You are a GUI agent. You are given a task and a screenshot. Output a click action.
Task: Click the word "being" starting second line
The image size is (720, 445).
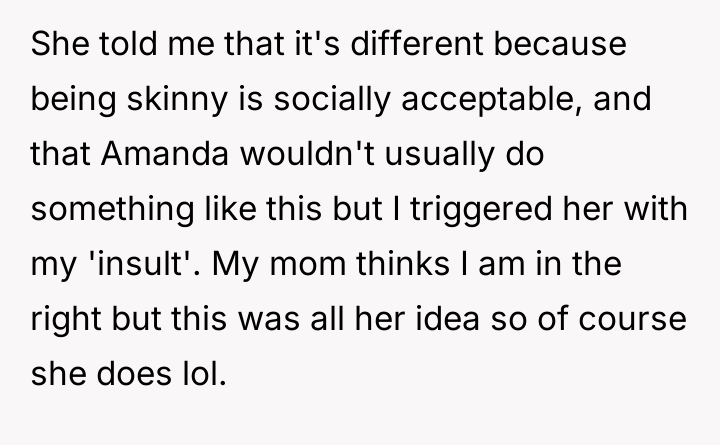[x=65, y=103]
